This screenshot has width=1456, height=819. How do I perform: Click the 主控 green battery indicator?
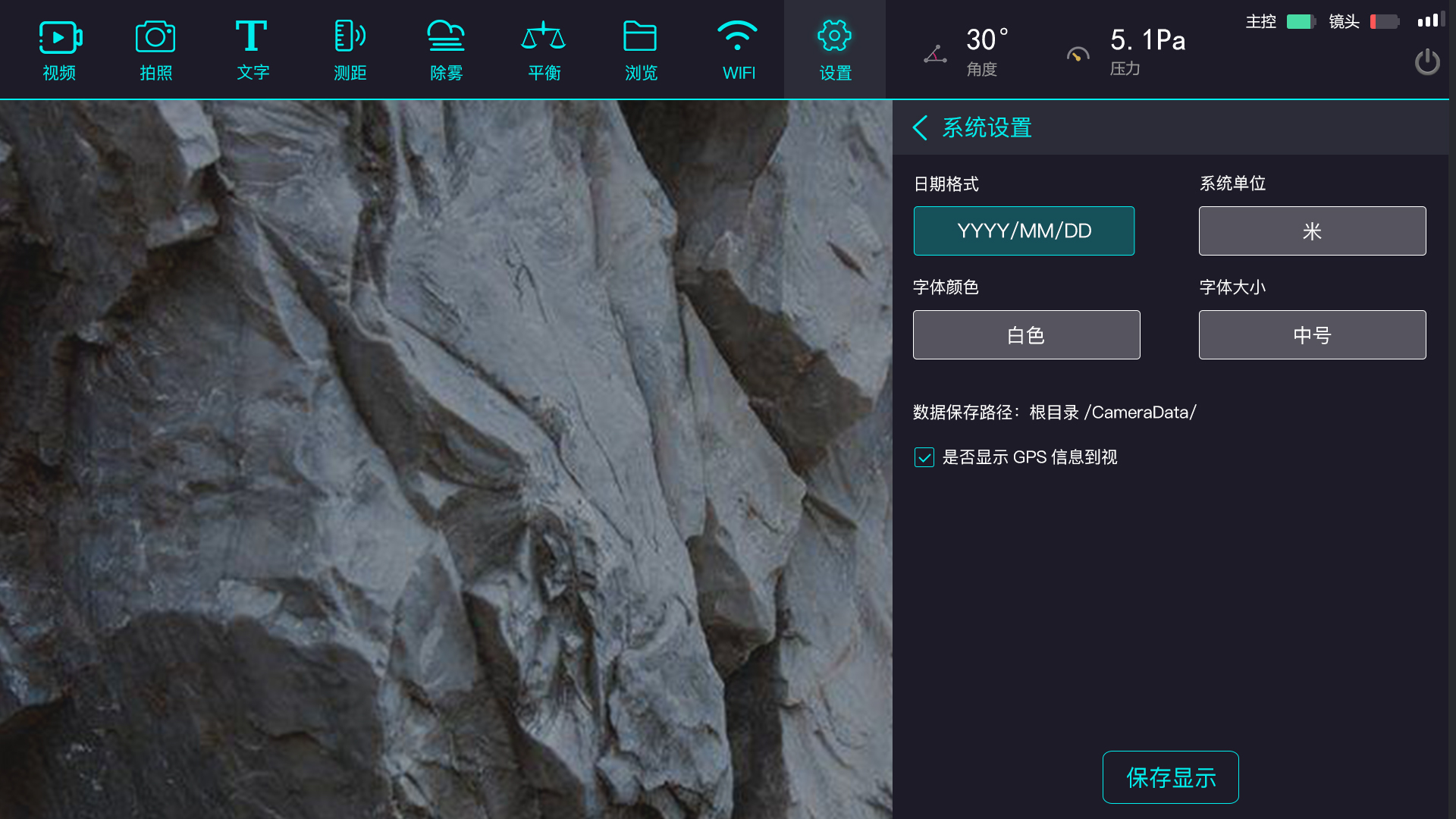[x=1301, y=21]
